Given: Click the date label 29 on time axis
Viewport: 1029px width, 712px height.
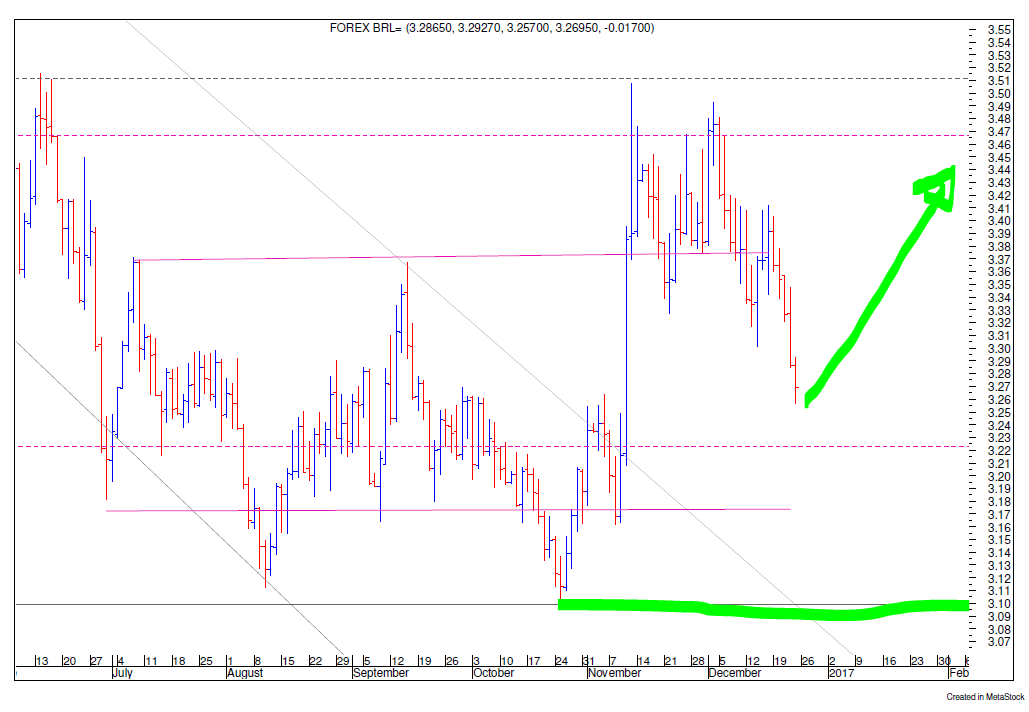Looking at the screenshot, I should [343, 661].
